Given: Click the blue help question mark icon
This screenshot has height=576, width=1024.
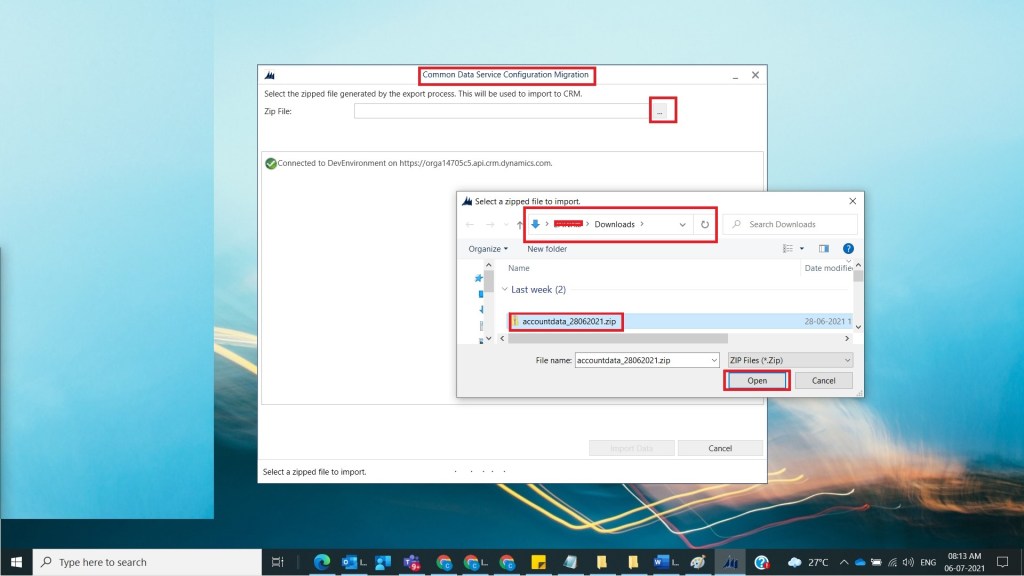Looking at the screenshot, I should (848, 248).
